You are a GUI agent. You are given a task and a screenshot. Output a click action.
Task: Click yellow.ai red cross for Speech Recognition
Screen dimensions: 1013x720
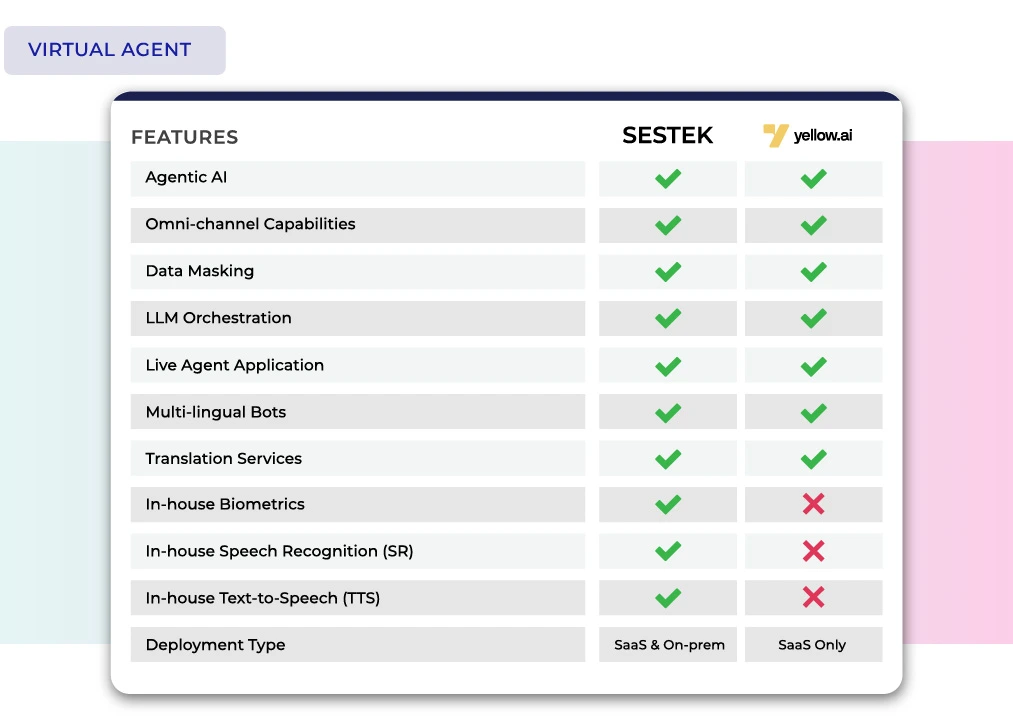[x=813, y=551]
